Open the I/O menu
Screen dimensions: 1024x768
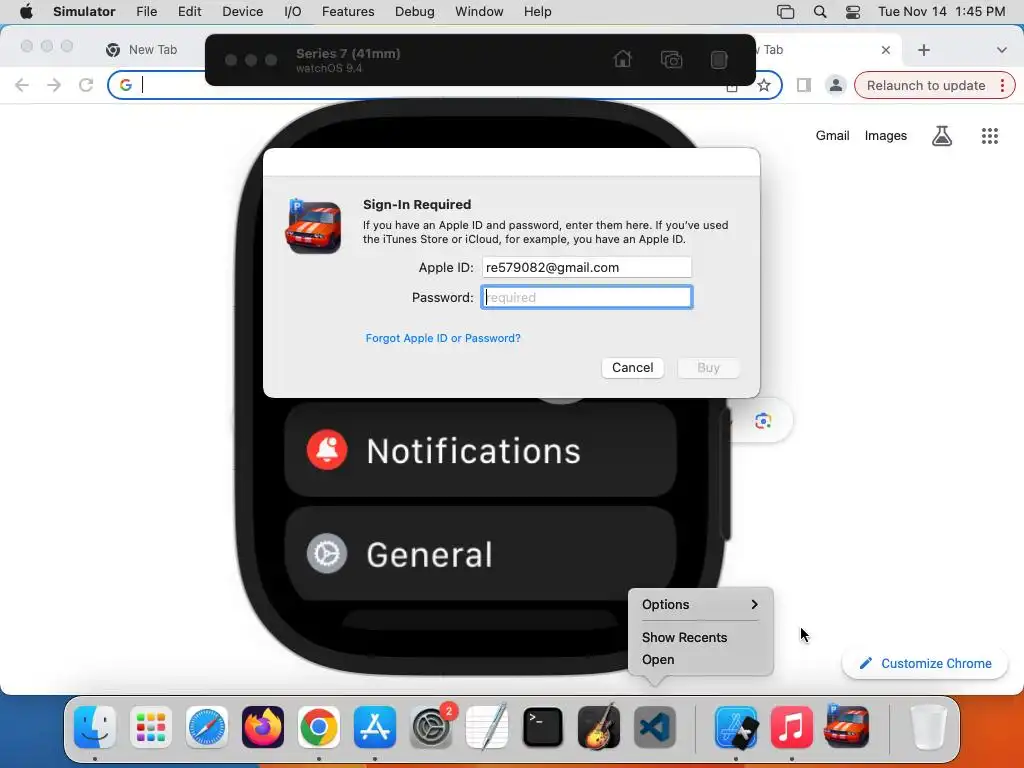(293, 12)
